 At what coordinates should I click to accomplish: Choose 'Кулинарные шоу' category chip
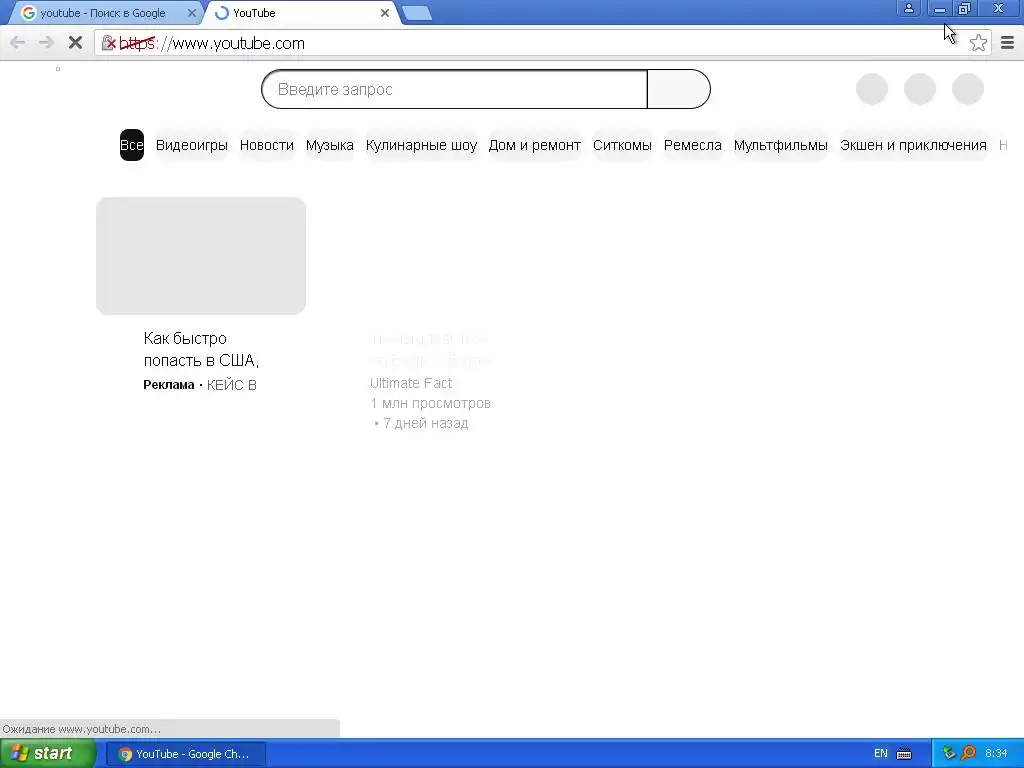[x=421, y=145]
